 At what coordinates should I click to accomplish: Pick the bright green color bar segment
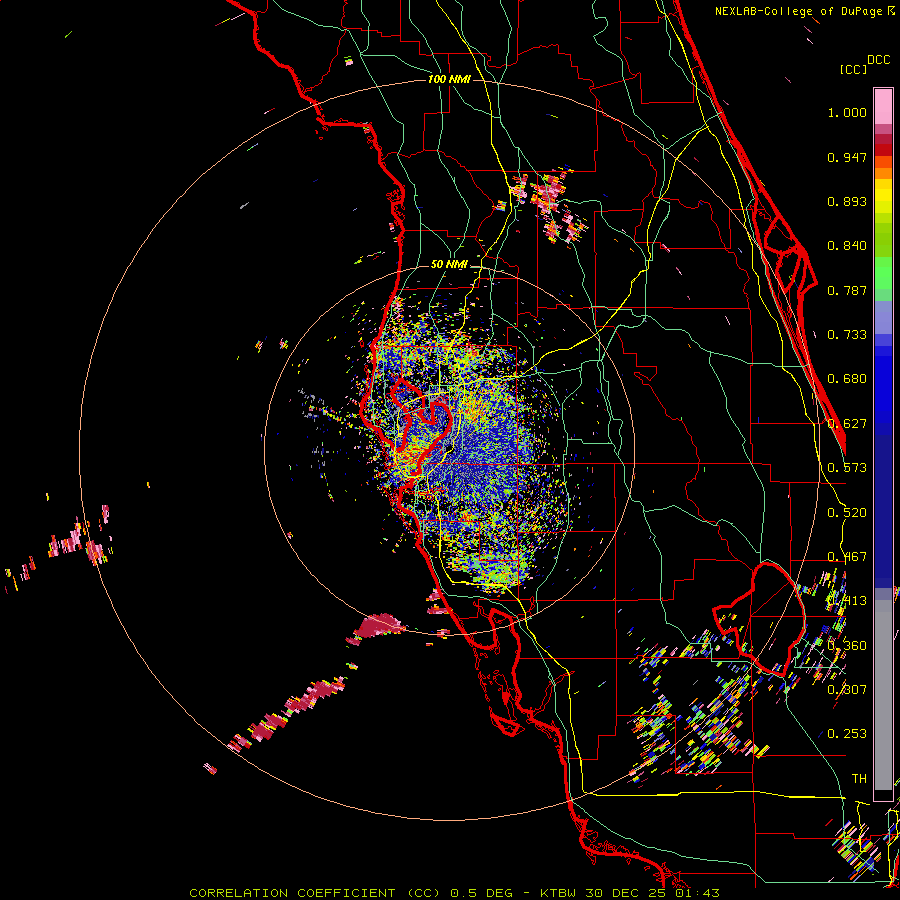click(x=883, y=273)
